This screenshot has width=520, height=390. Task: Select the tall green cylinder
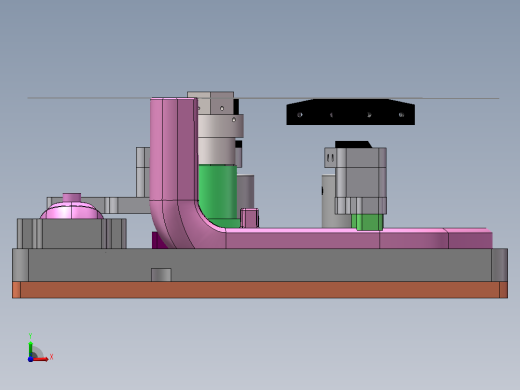(217, 192)
